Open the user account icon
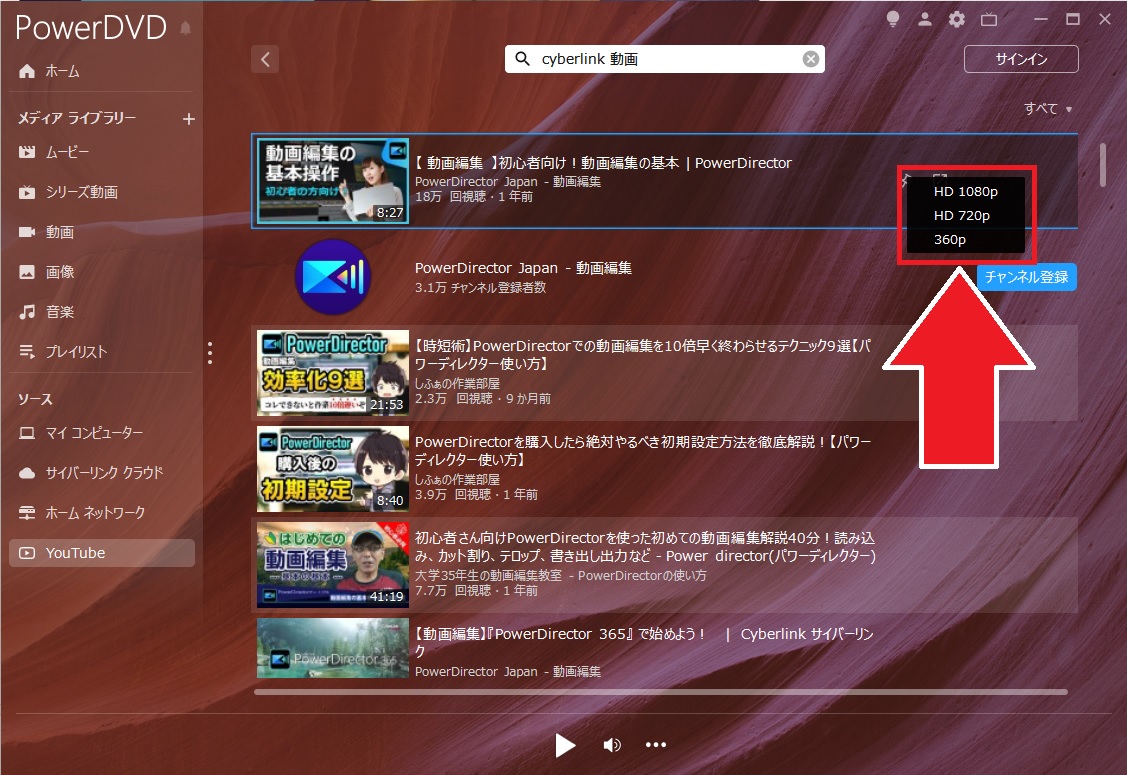Screen dimensions: 1127x775 925,19
